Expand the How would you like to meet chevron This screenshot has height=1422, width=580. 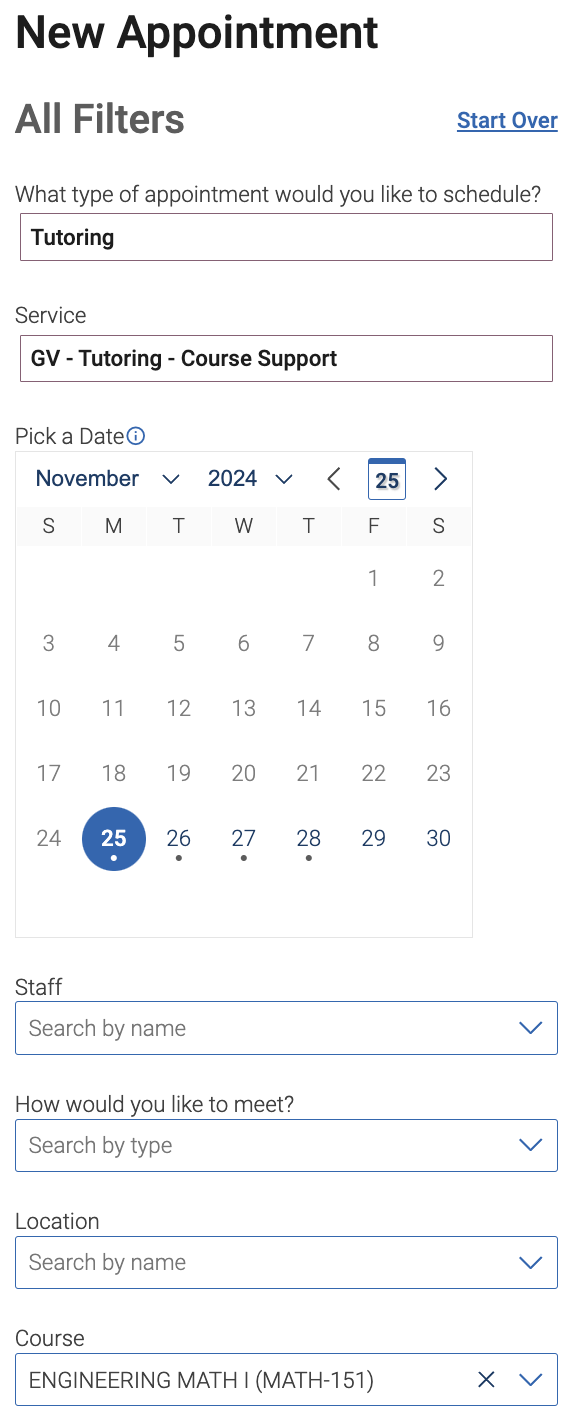[x=531, y=1145]
